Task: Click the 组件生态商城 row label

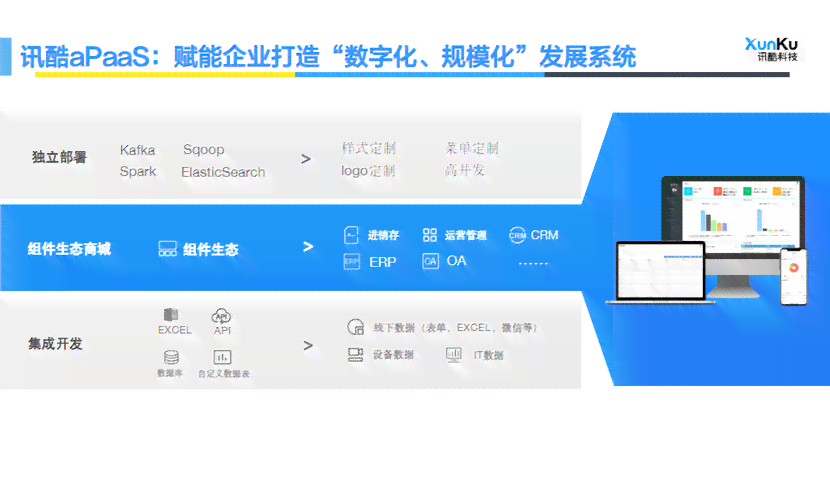Action: click(x=69, y=249)
